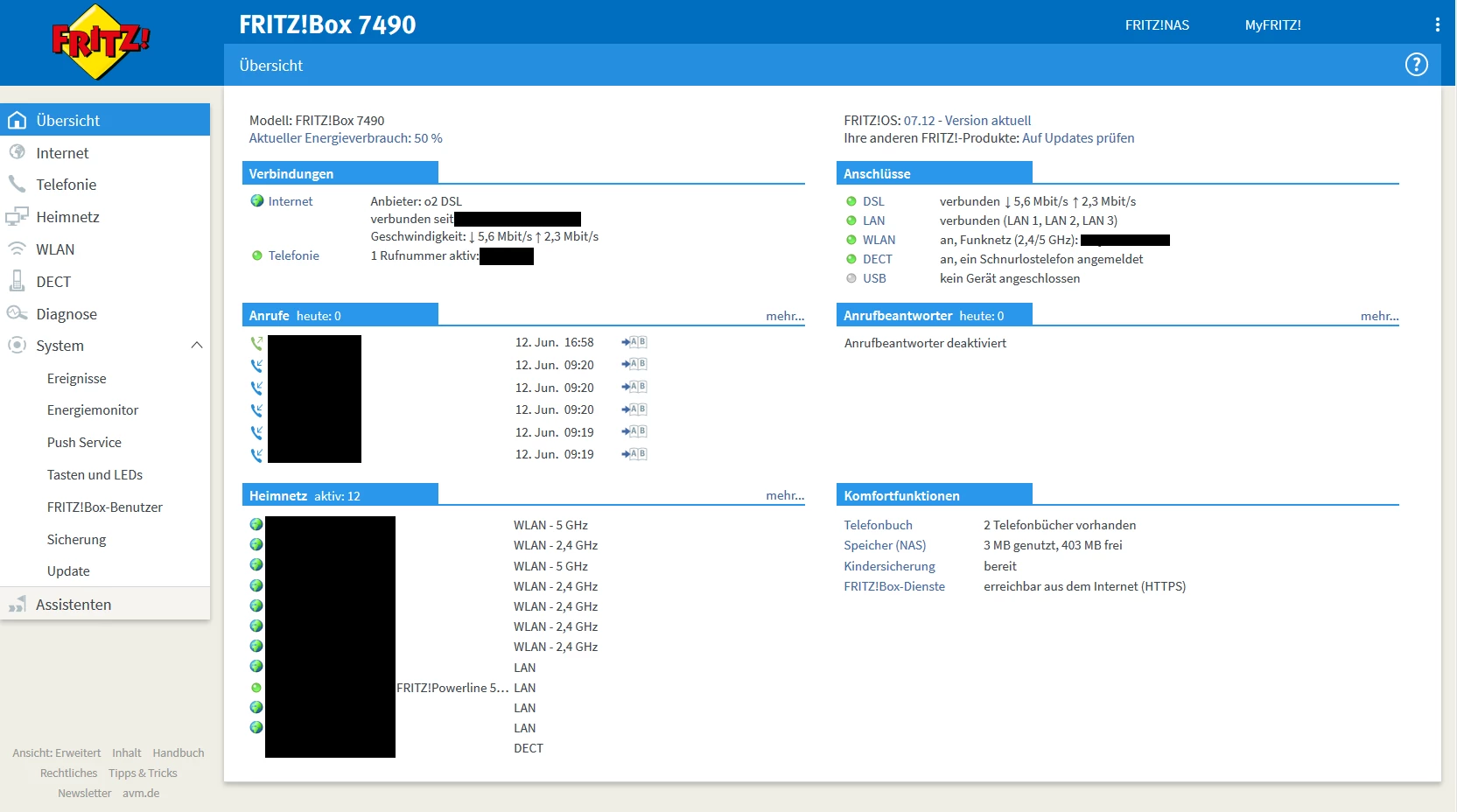
Task: Open the avm.de footer link
Action: [141, 793]
